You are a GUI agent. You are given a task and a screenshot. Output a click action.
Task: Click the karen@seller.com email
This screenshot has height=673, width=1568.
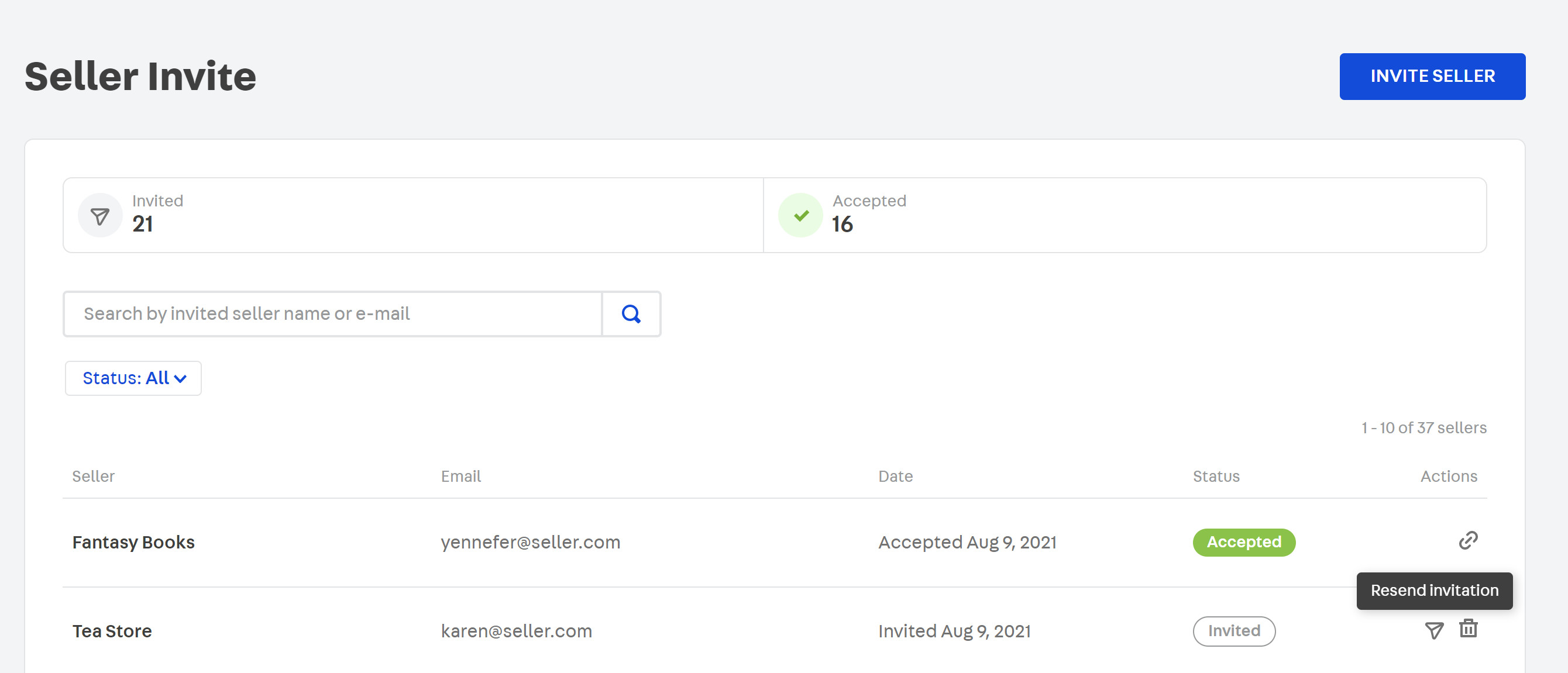pos(516,631)
